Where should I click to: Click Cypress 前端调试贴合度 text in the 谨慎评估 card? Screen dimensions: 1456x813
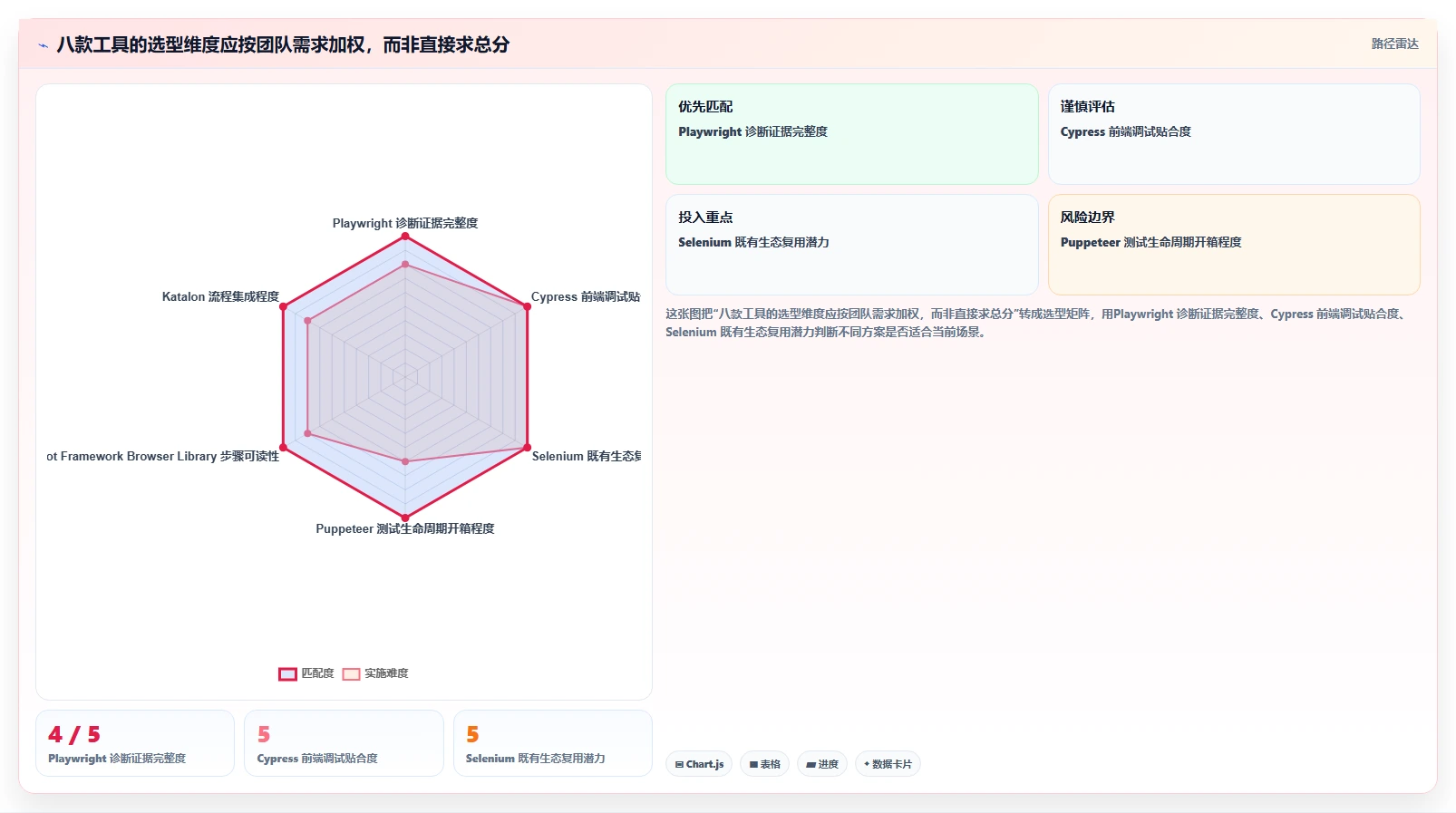pos(1126,131)
